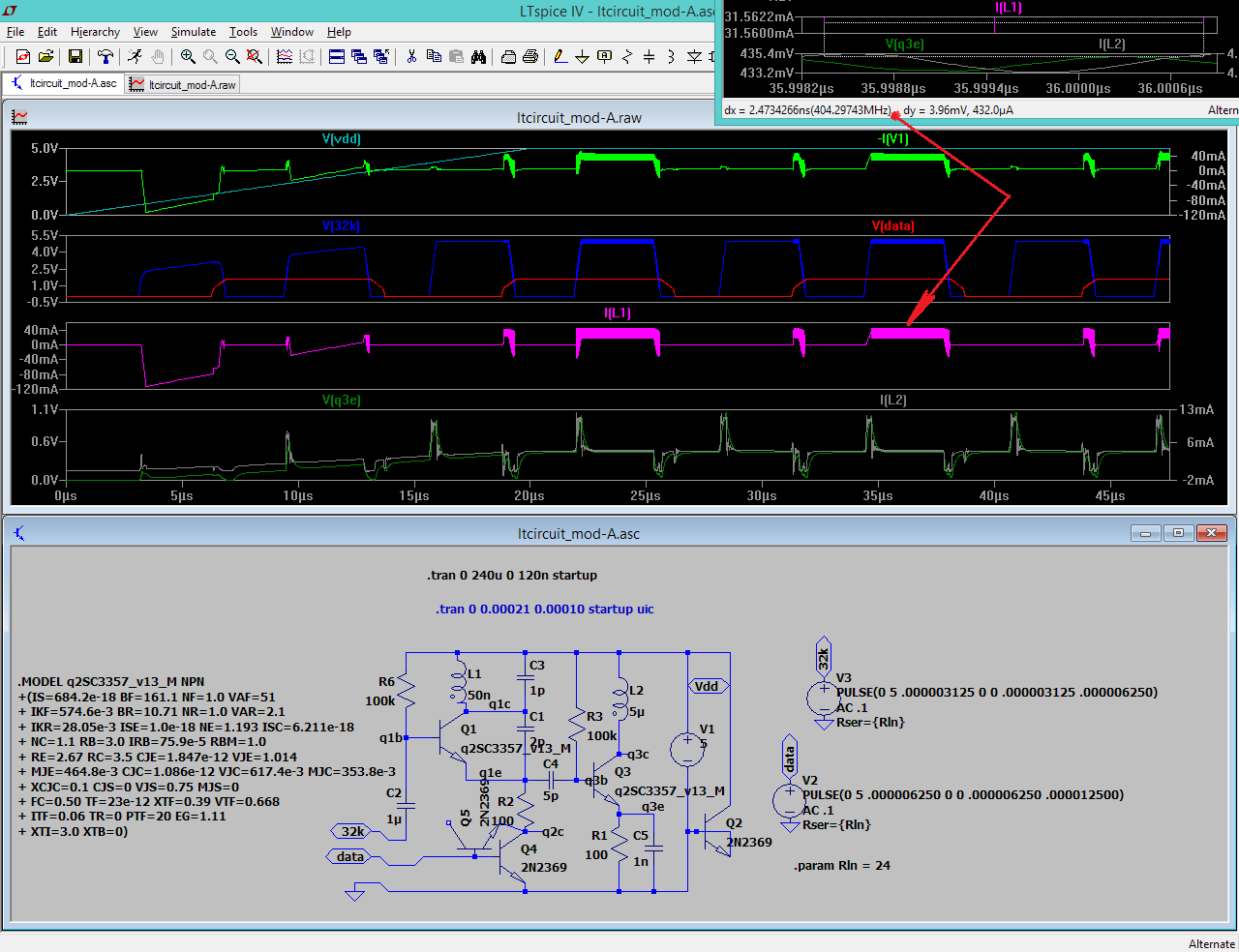Viewport: 1239px width, 952px height.
Task: Create a new schematic from the toolbar
Action: [x=23, y=57]
